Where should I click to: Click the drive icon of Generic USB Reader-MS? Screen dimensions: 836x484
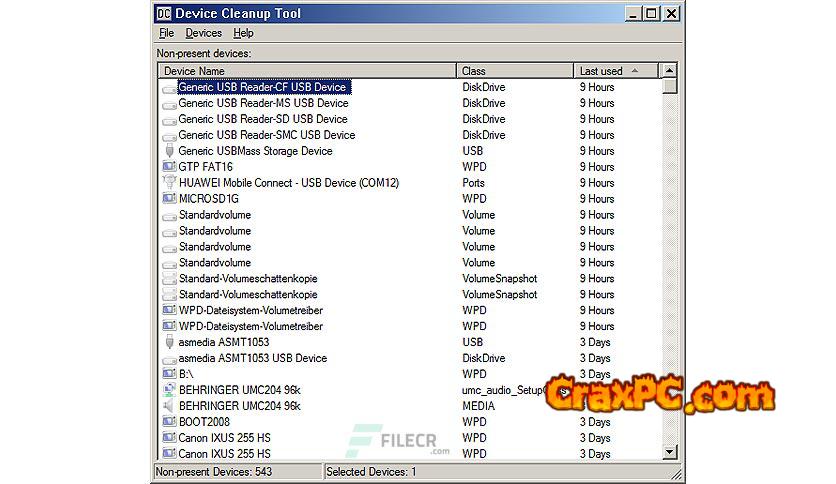pos(169,104)
